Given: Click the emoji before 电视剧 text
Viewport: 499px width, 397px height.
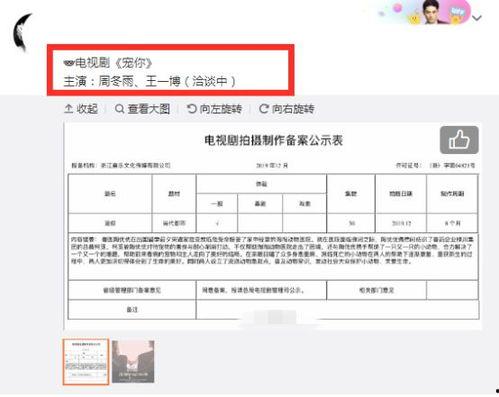Looking at the screenshot, I should tap(69, 62).
